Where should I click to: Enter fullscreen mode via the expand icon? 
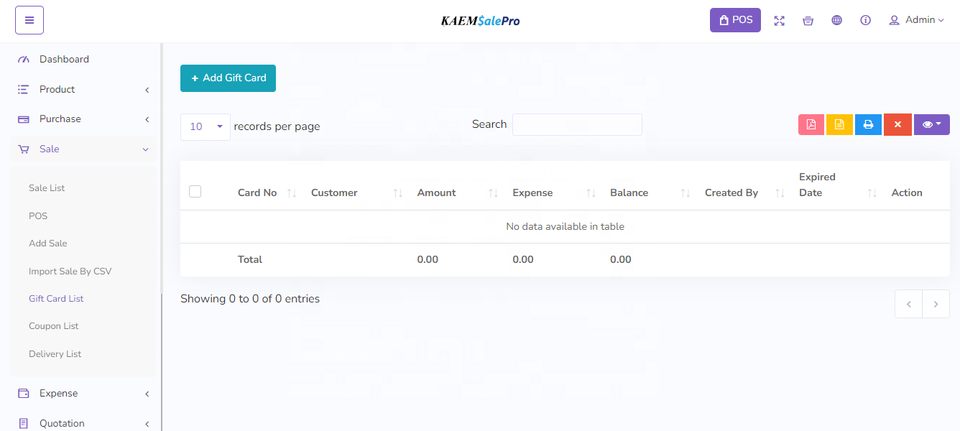click(780, 20)
